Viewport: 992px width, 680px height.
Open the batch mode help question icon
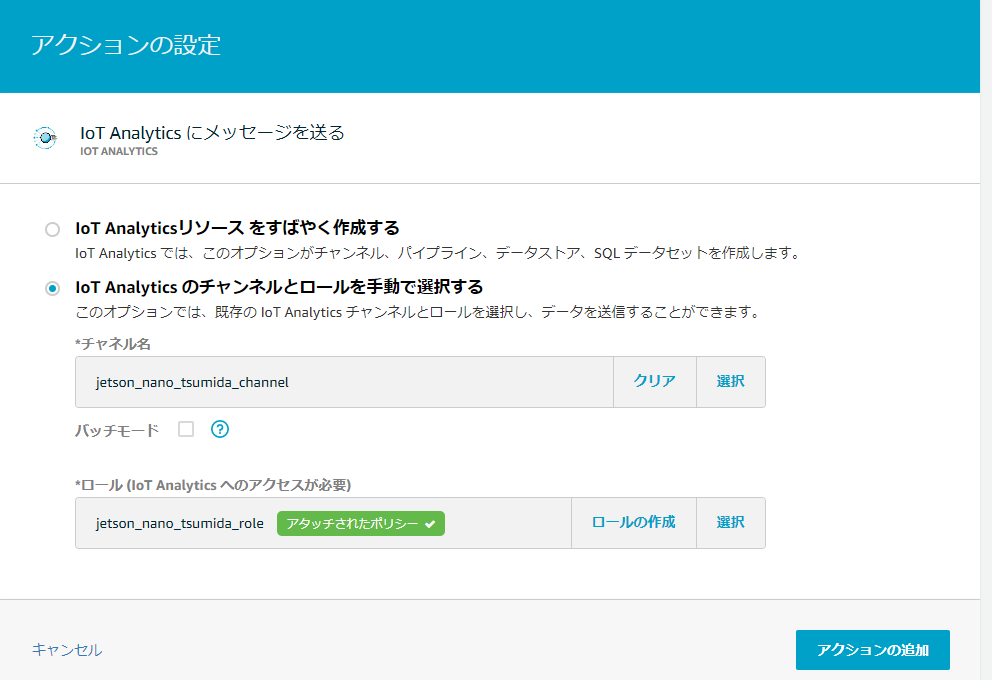point(220,430)
